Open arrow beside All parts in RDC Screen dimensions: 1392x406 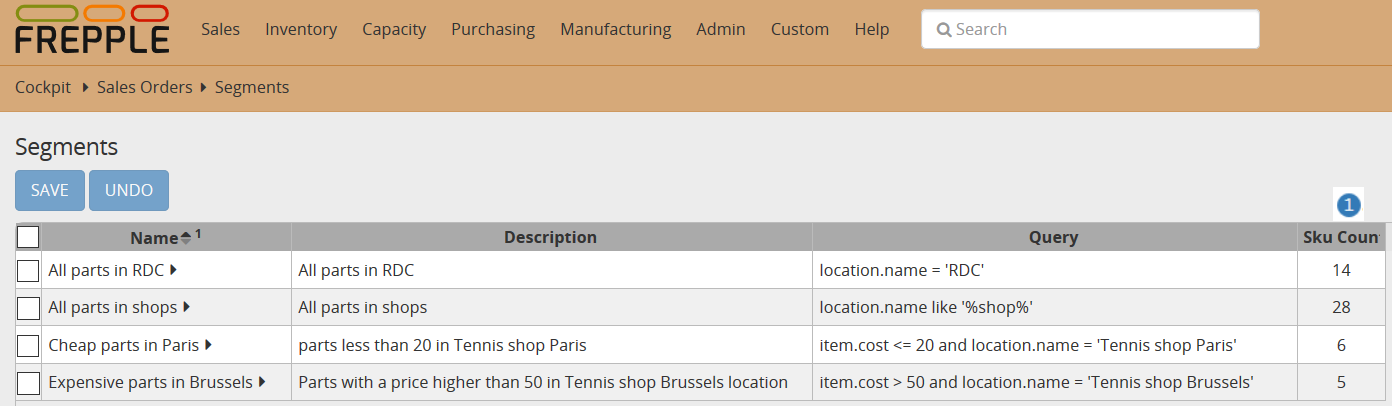coord(174,270)
